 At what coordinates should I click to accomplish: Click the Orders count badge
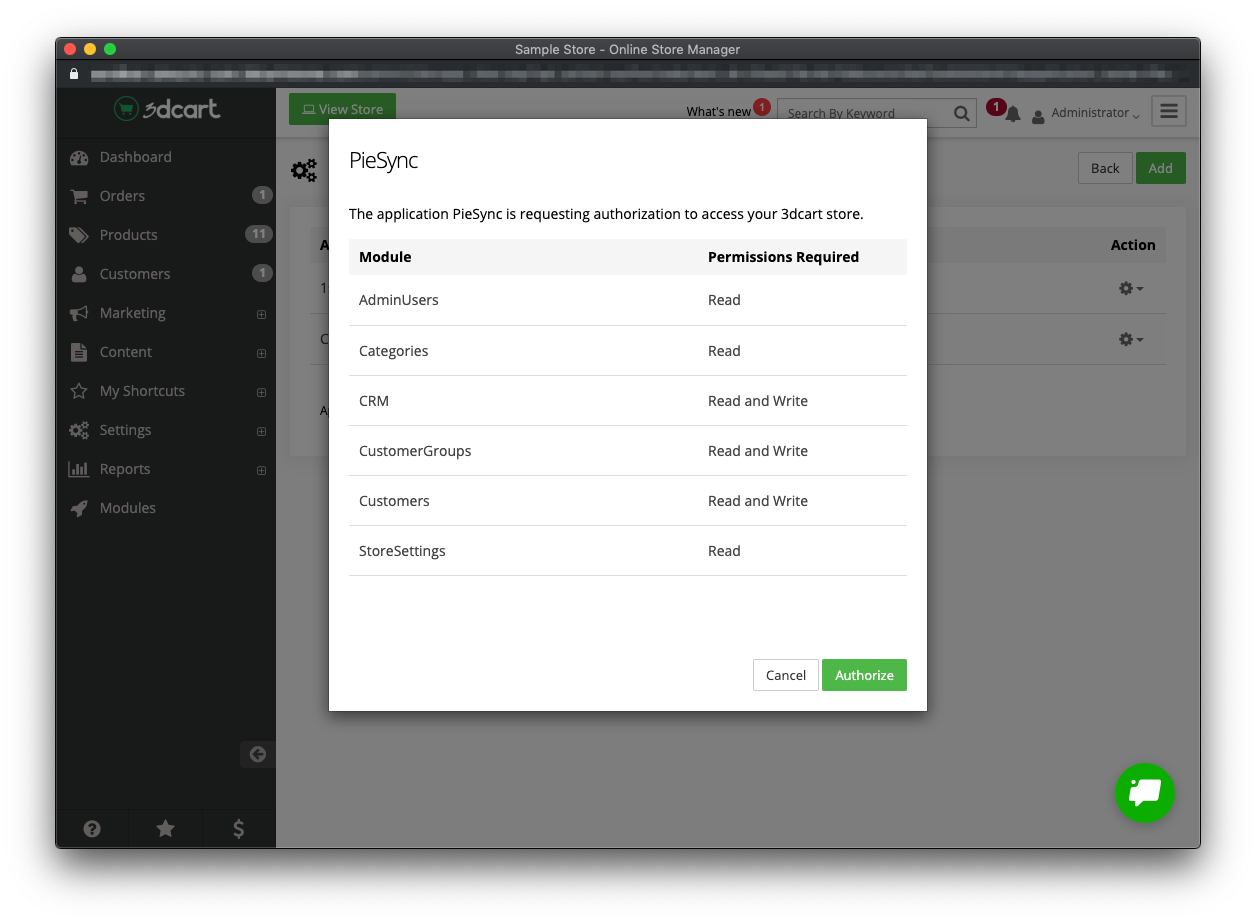pyautogui.click(x=262, y=195)
